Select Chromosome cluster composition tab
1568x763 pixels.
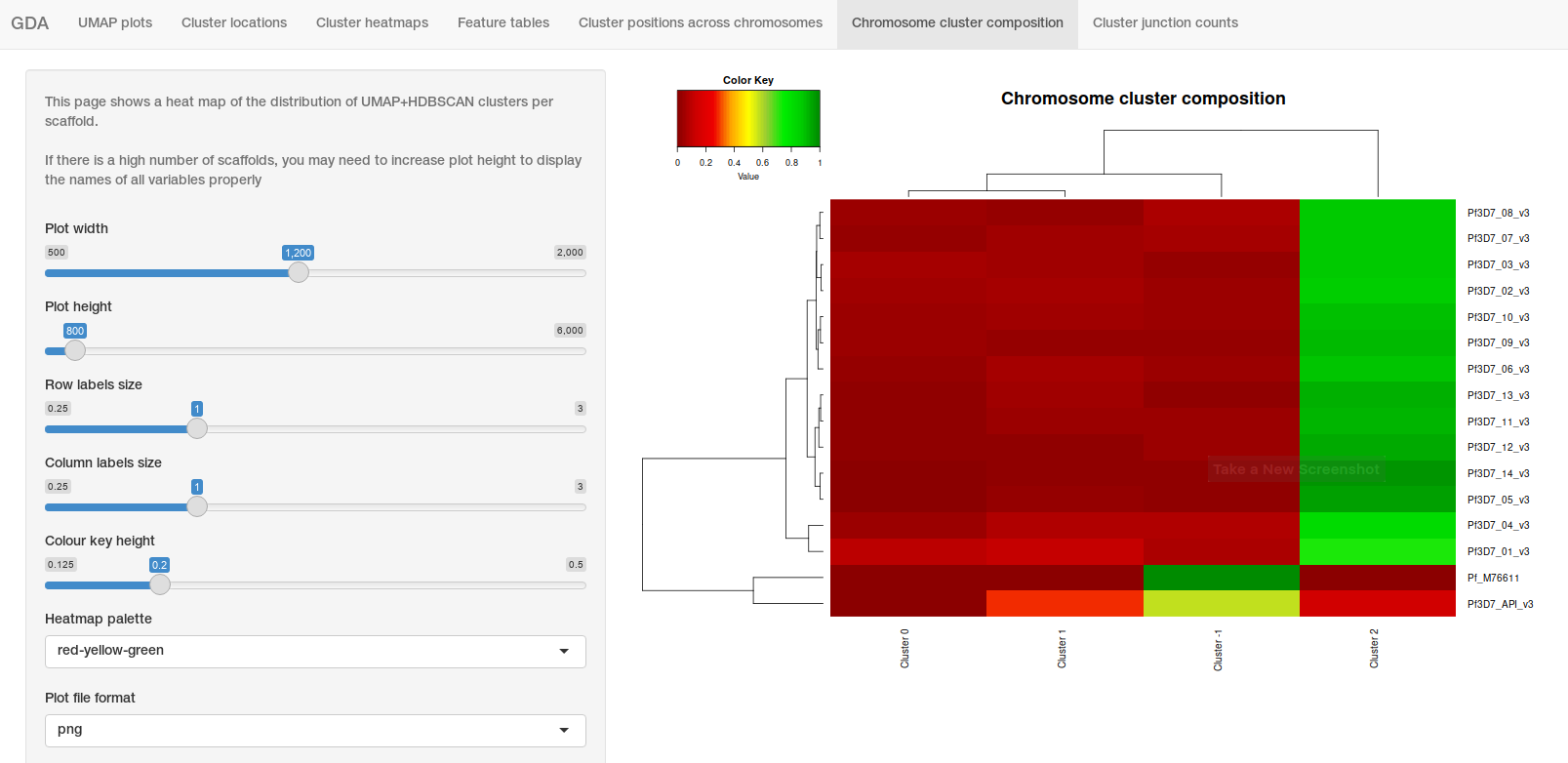coord(957,22)
